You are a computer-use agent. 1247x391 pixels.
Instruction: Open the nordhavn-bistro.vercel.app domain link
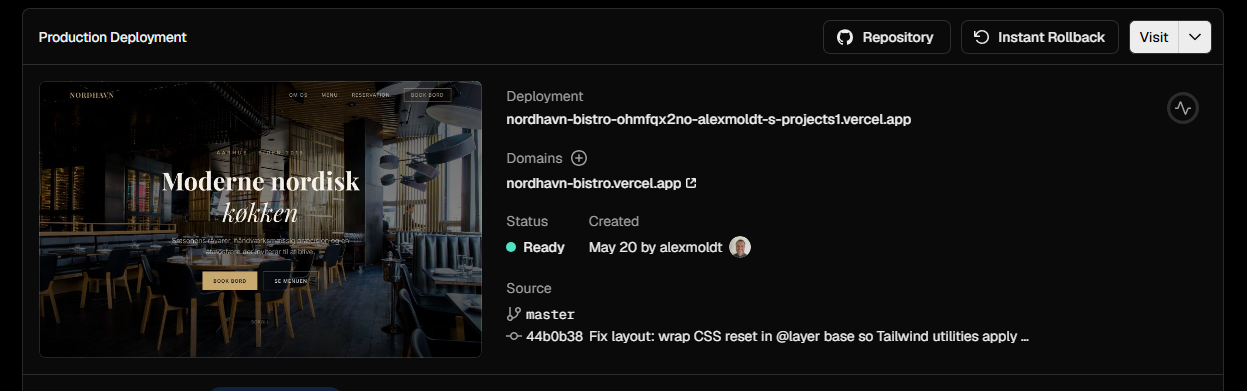pyautogui.click(x=602, y=184)
